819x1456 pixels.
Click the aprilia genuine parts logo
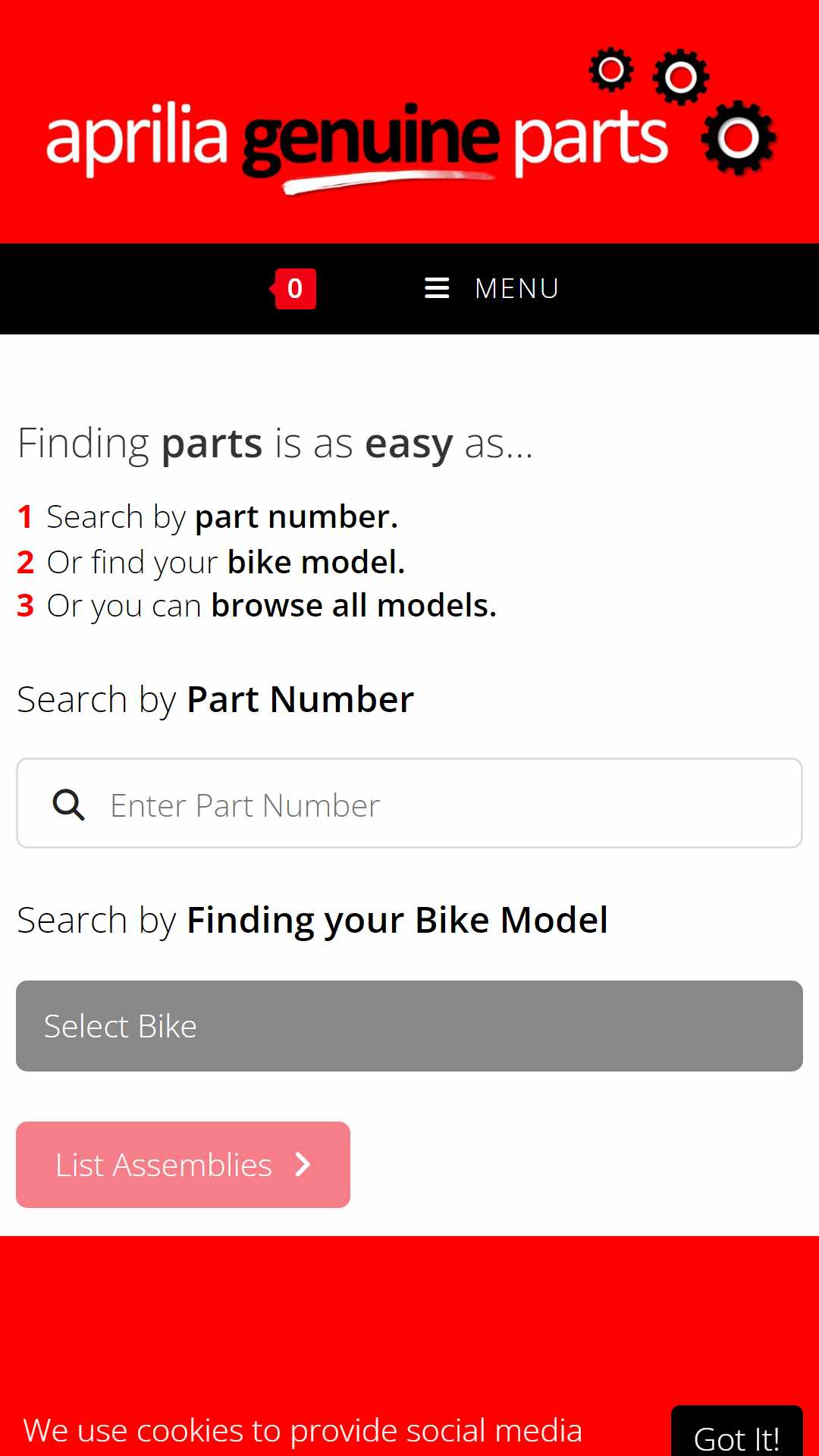409,121
